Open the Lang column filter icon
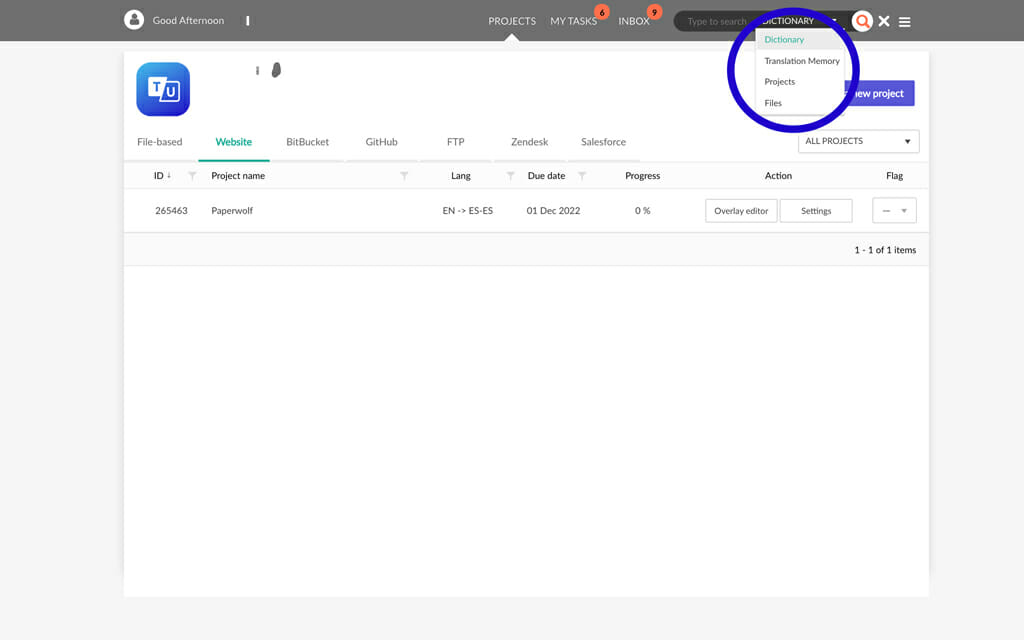The image size is (1024, 640). click(511, 176)
